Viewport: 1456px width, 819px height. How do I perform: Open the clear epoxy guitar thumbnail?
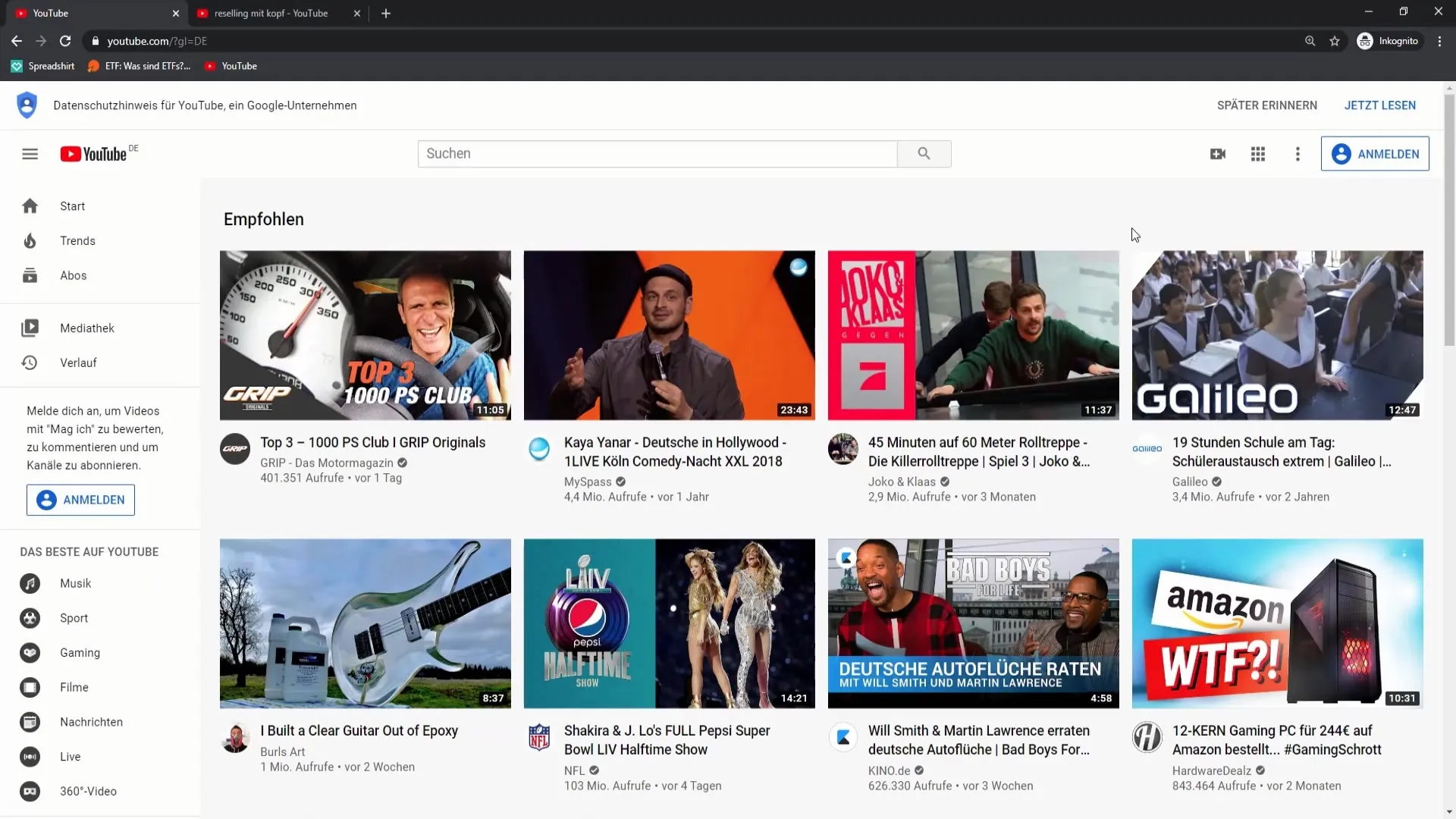click(366, 623)
